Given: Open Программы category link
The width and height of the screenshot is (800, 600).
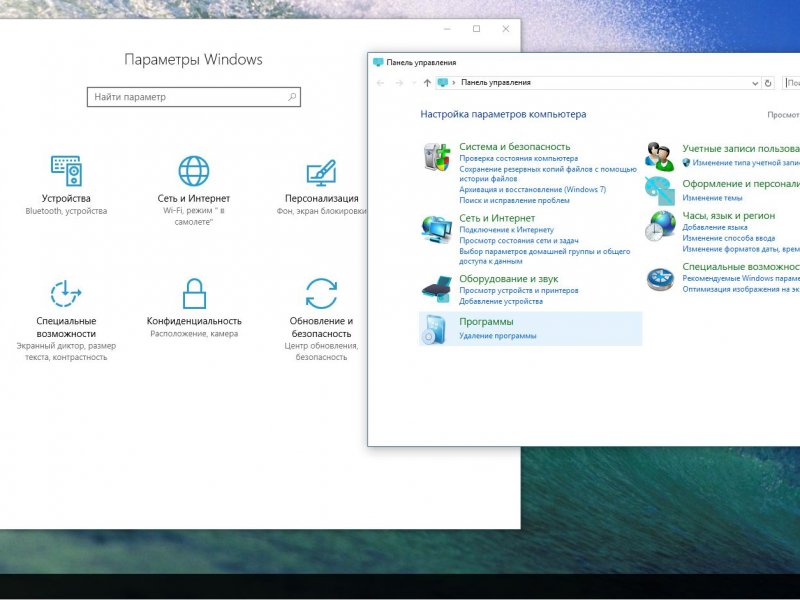Looking at the screenshot, I should 486,322.
